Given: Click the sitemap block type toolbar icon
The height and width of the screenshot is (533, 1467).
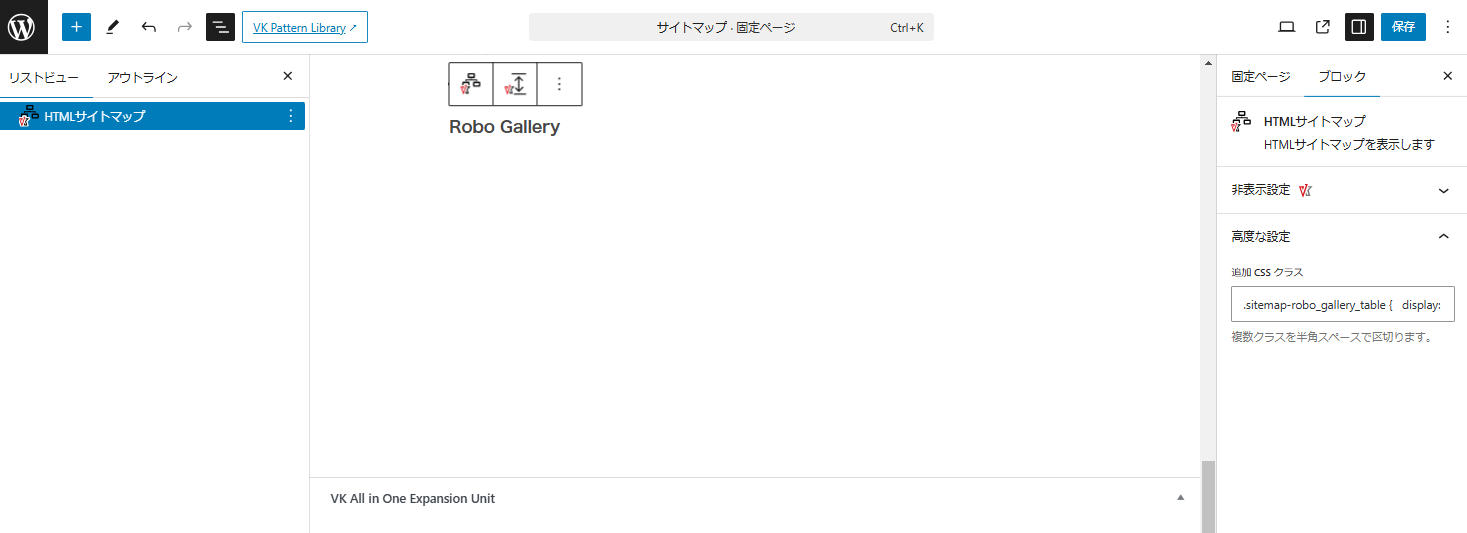Looking at the screenshot, I should (471, 84).
